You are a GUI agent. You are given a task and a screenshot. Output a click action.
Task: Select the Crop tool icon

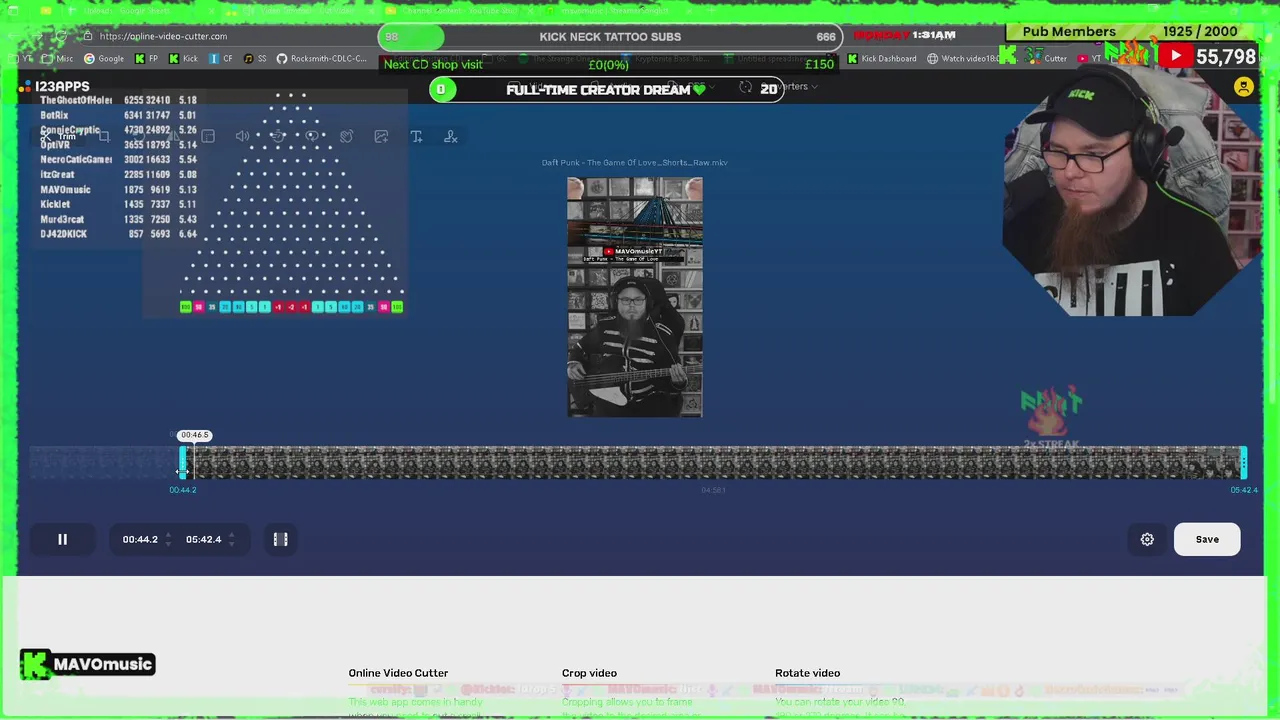(x=104, y=136)
